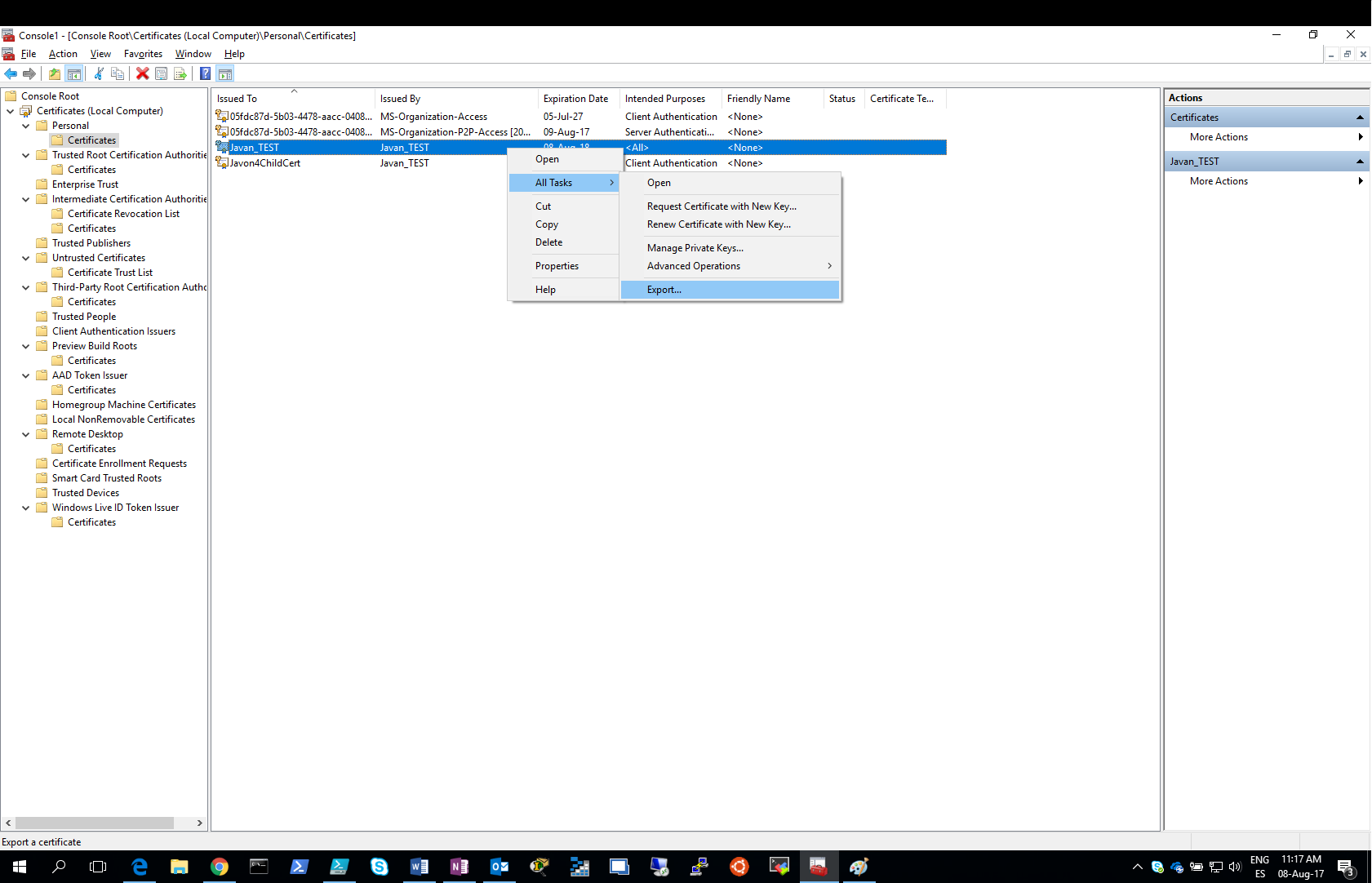Image resolution: width=1372 pixels, height=883 pixels.
Task: Sort by the Expiration Date column header
Action: tap(575, 99)
